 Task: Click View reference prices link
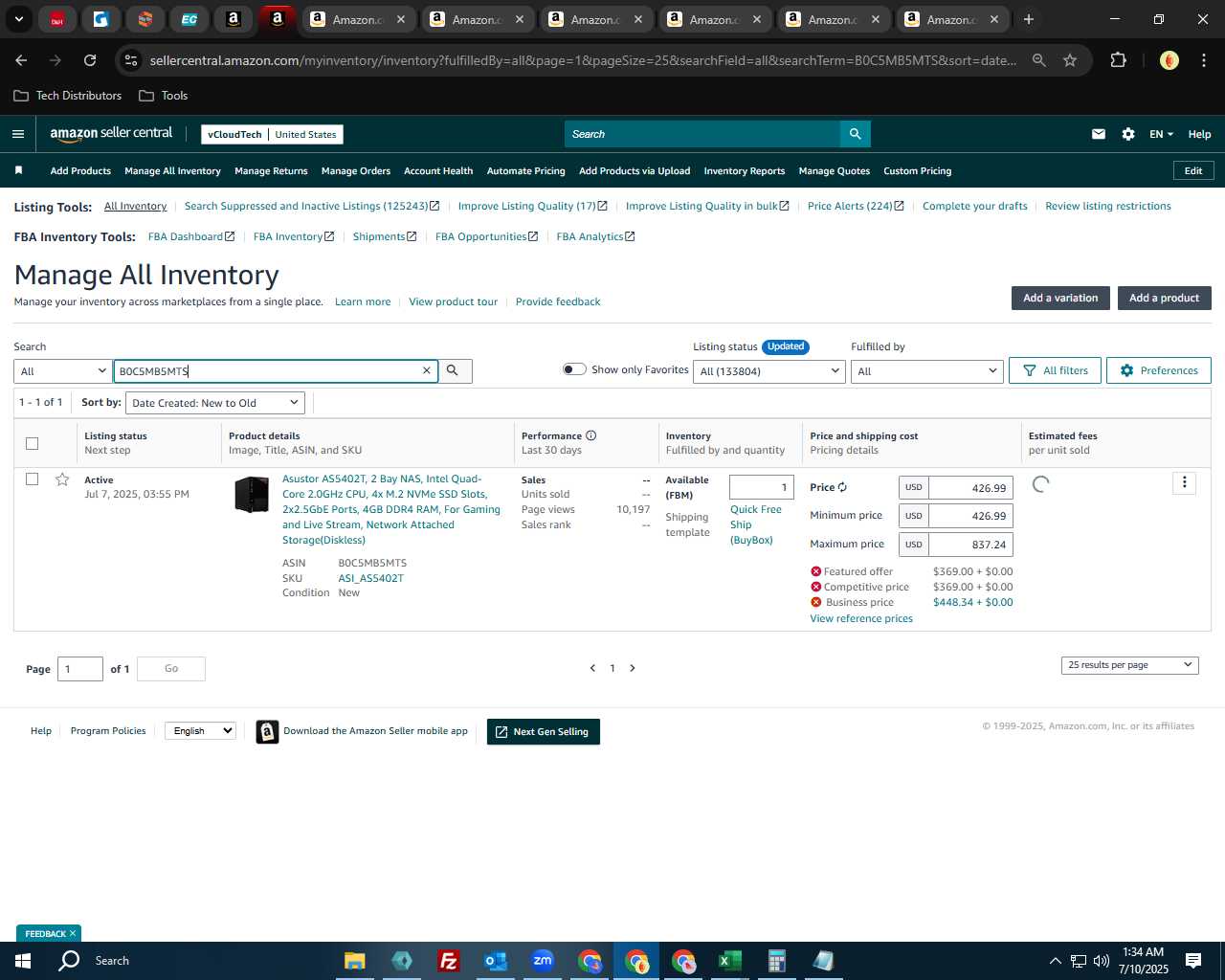click(861, 618)
